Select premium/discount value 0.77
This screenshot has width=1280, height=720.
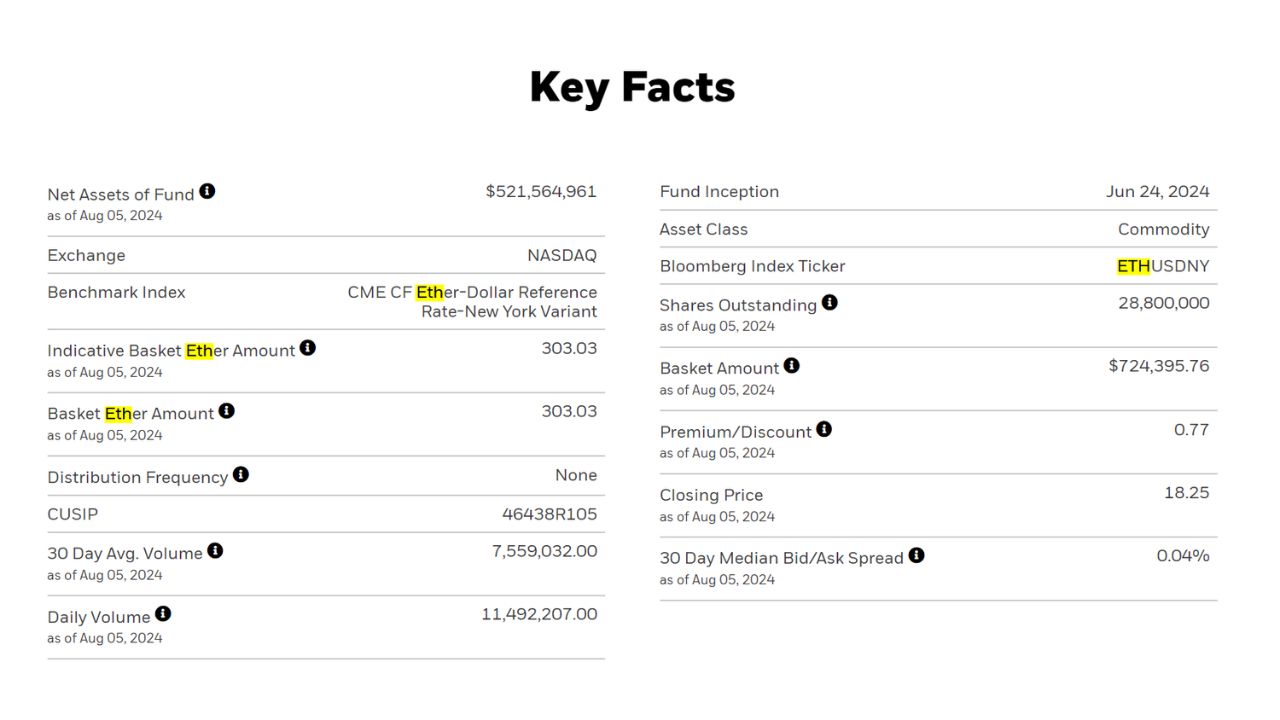1192,429
